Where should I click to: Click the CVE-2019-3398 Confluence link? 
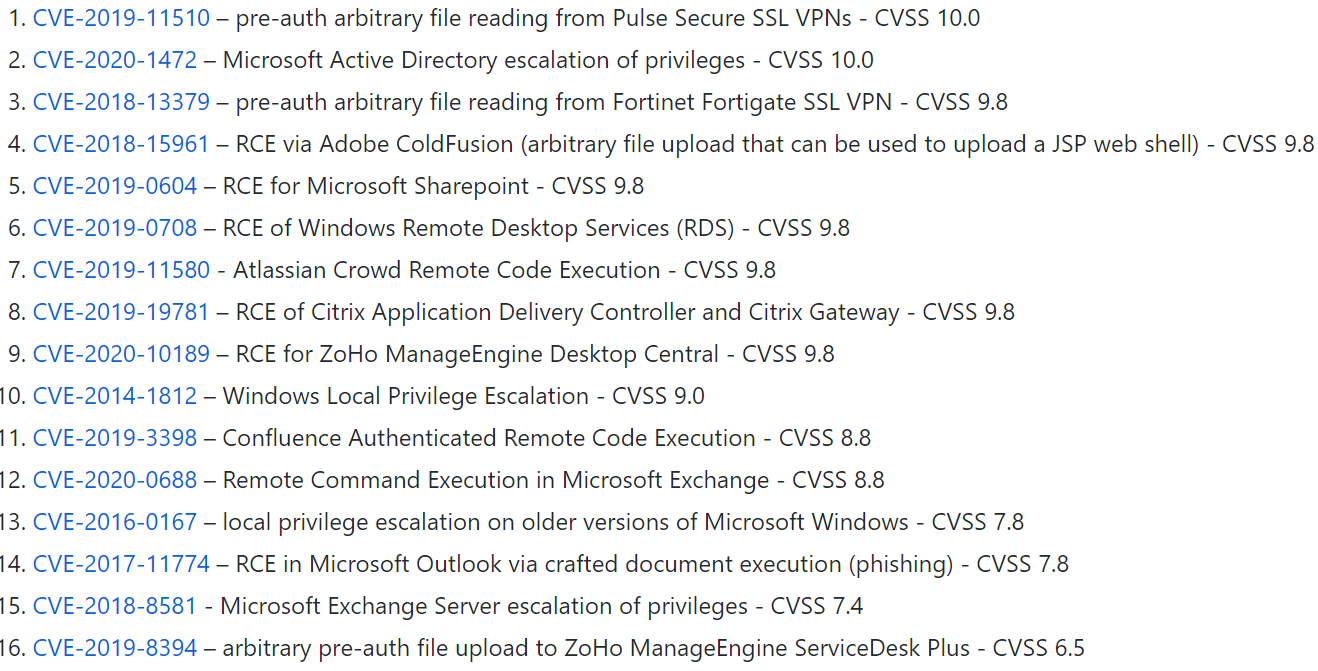pyautogui.click(x=115, y=438)
